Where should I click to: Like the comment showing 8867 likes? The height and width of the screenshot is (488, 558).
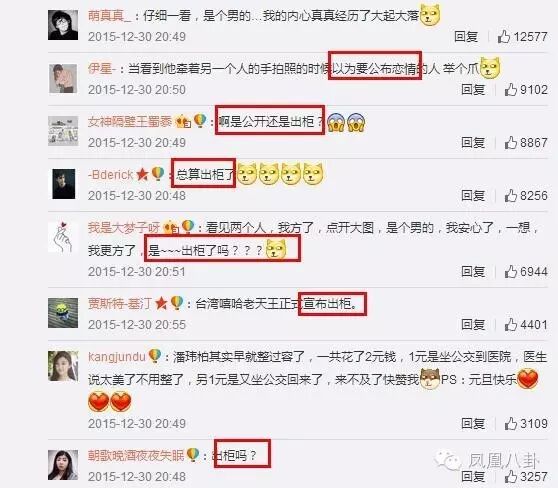tap(510, 142)
